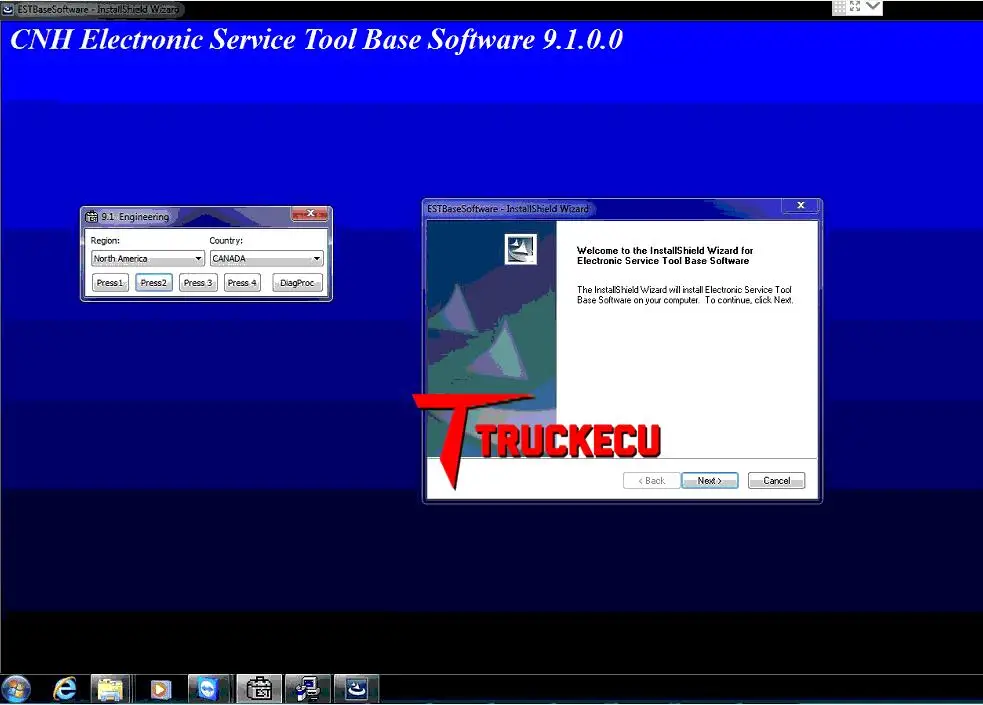Click the Press 3 button
Screen dimensions: 983x705
click(x=198, y=283)
